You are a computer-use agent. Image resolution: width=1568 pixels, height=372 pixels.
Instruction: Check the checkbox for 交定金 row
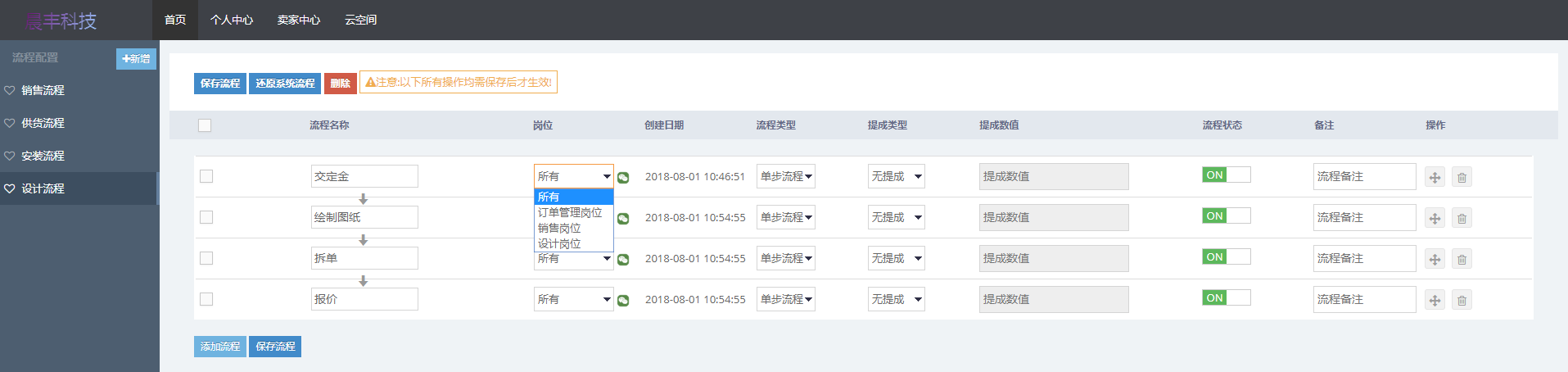click(x=206, y=176)
